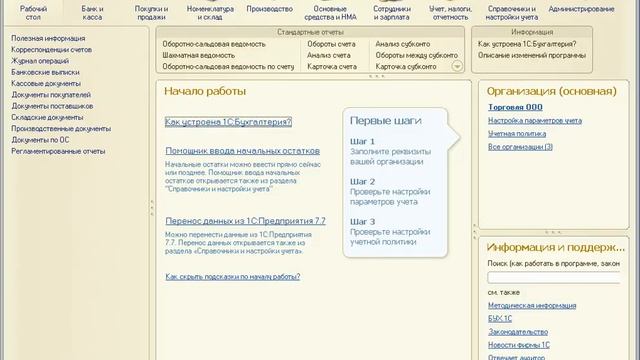Image resolution: width=640 pixels, height=360 pixels.
Task: Go to Администрирование section
Action: 581,9
